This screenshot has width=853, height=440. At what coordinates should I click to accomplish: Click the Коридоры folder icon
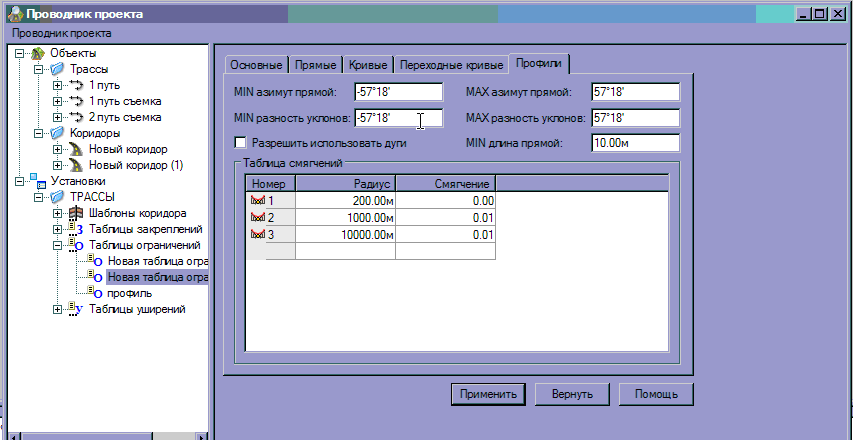pos(57,133)
